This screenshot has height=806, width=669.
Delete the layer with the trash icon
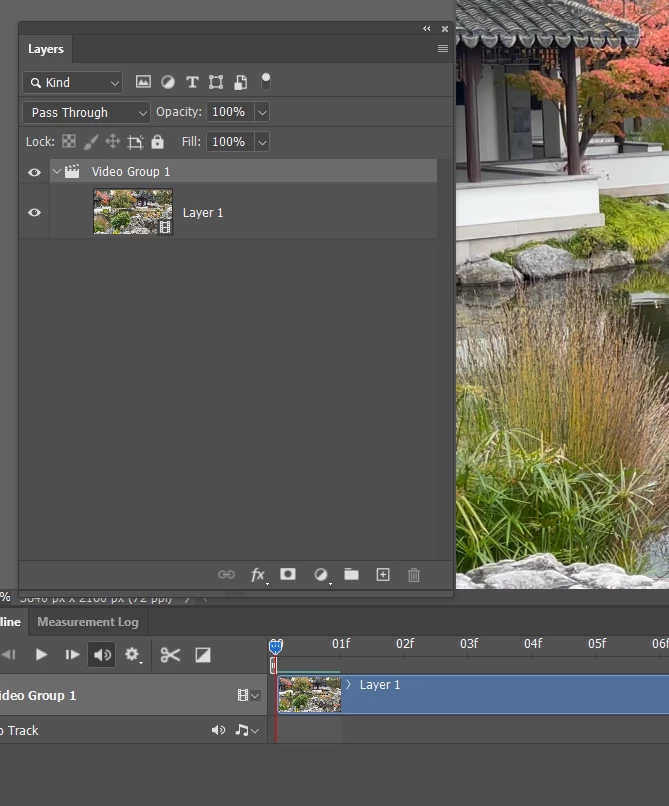413,575
